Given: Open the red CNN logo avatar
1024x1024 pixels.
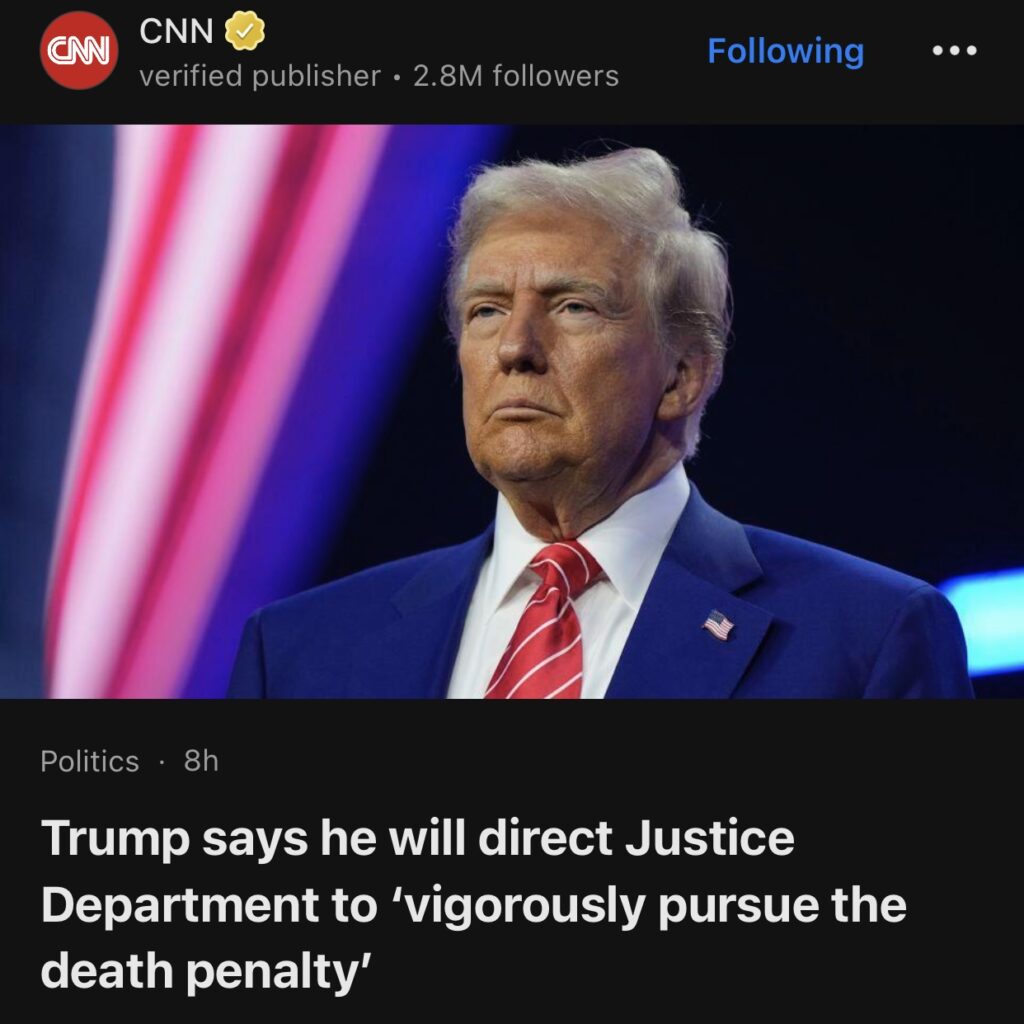Looking at the screenshot, I should click(79, 50).
